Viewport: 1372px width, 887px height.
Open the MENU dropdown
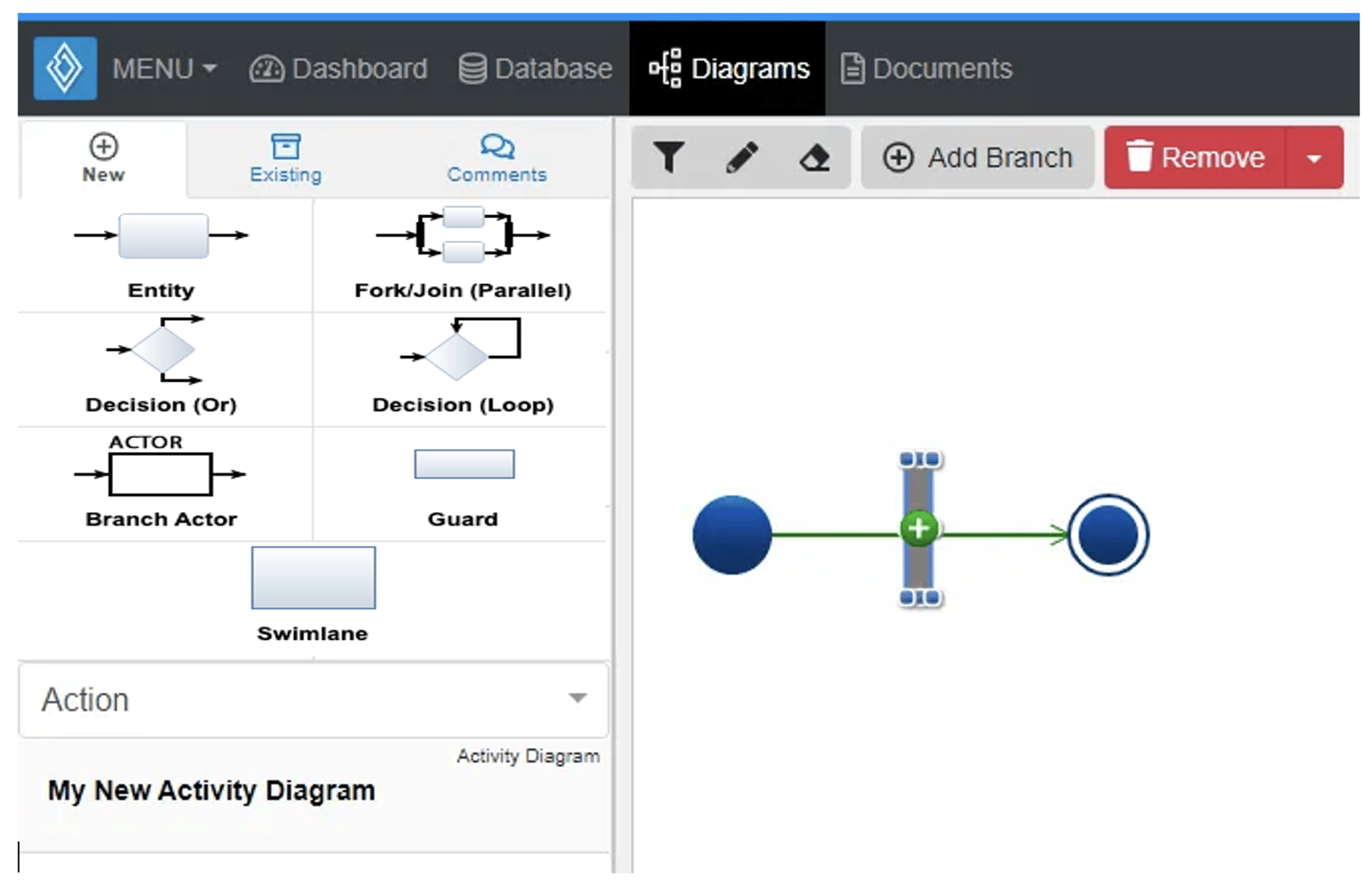pyautogui.click(x=167, y=70)
